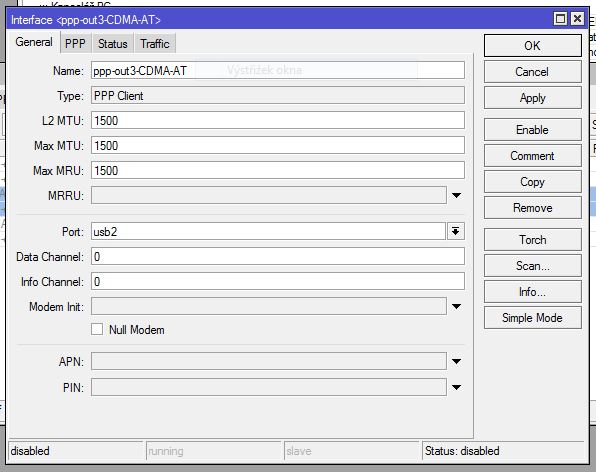
Task: Switch to Simple Mode
Action: coord(533,318)
